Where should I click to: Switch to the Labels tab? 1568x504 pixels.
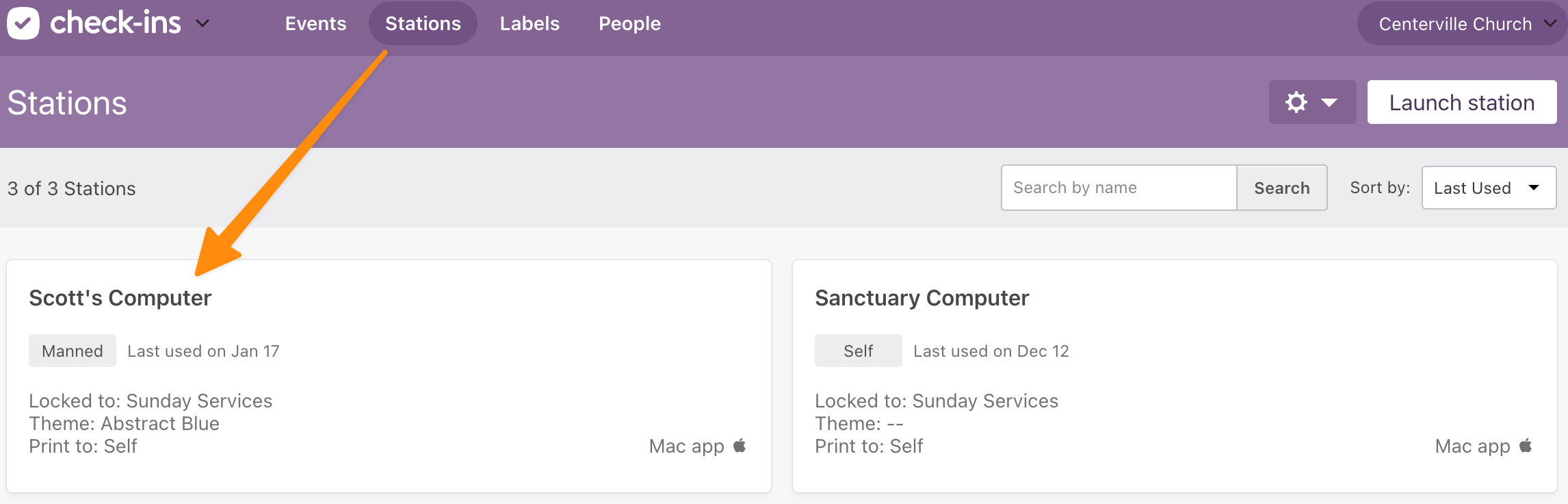pos(530,23)
